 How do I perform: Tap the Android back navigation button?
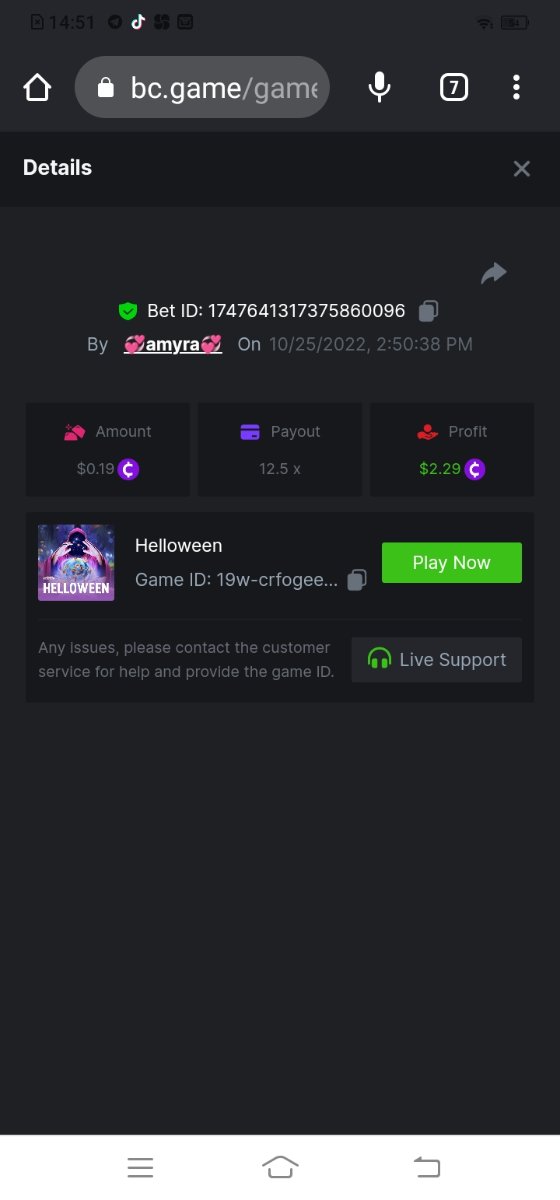pyautogui.click(x=426, y=1167)
